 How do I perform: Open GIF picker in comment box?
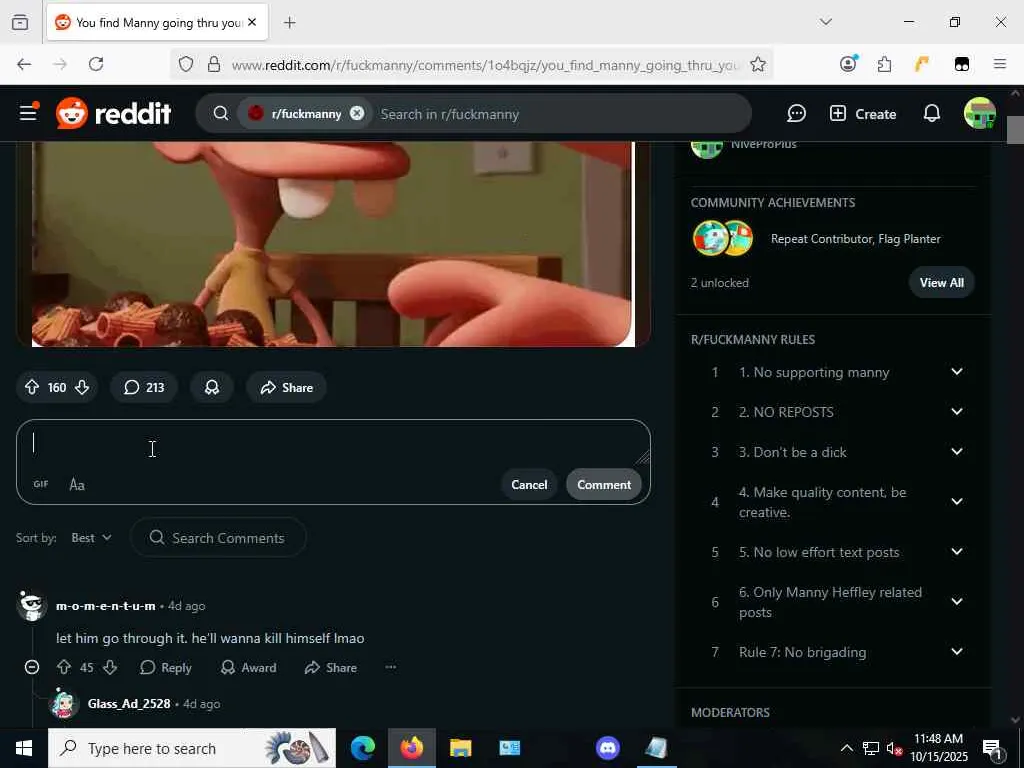coord(40,484)
